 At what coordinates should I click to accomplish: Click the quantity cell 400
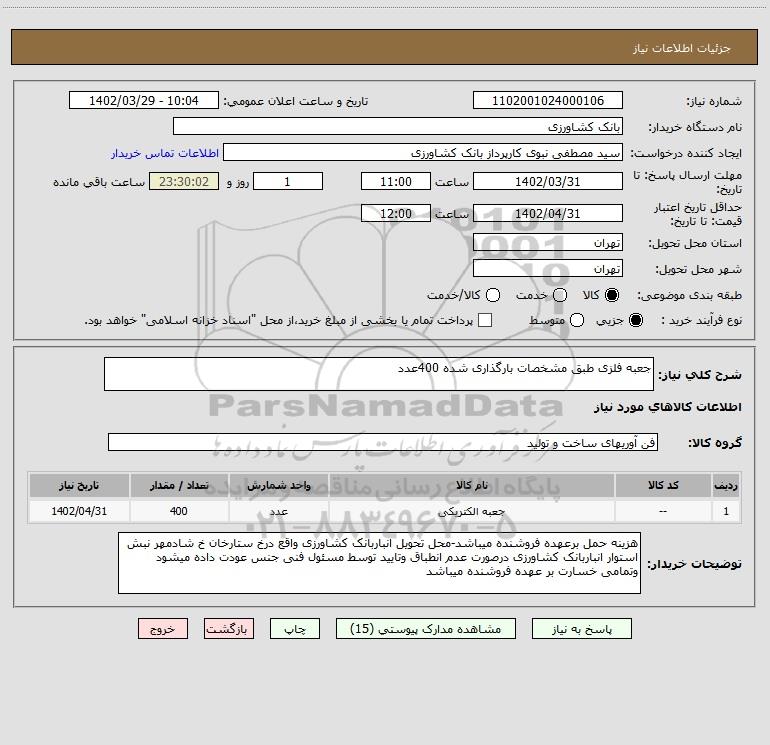tap(179, 511)
